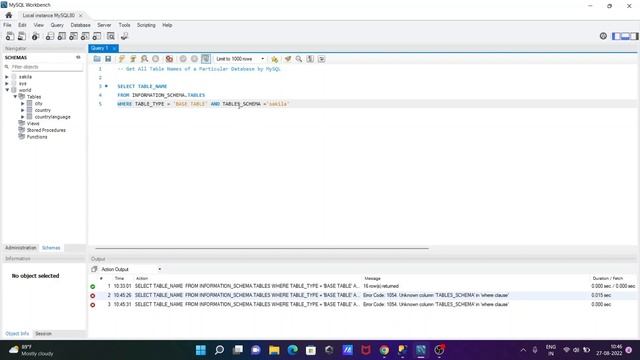Rollback the transaction icon
Viewport: 640px width, 360px height.
[x=194, y=59]
